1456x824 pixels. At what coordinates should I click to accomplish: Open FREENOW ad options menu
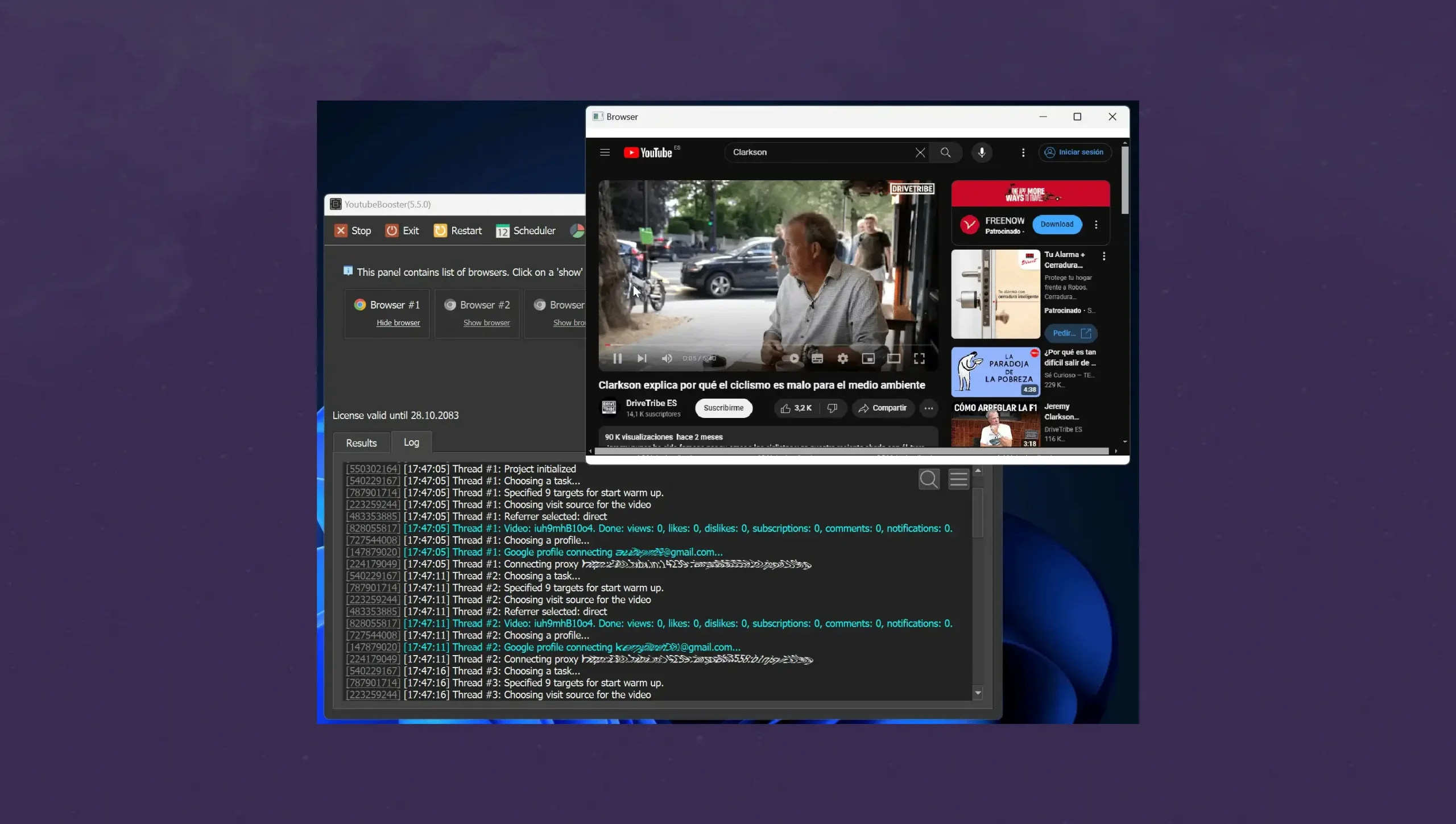point(1096,225)
